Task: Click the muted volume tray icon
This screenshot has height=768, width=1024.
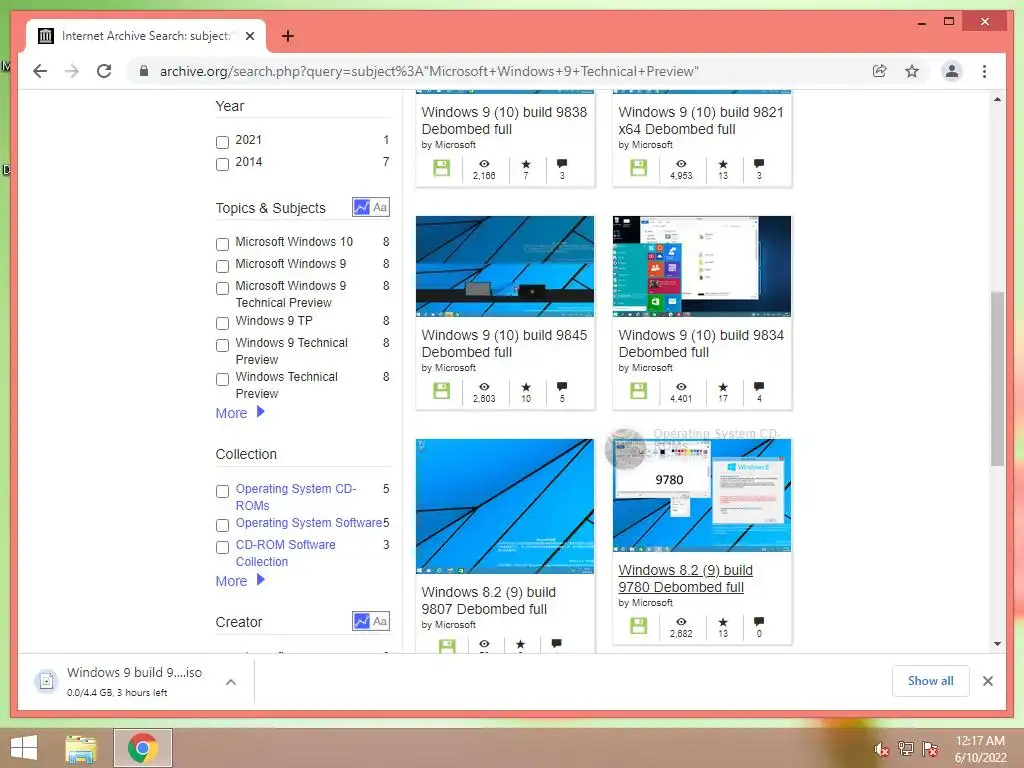Action: pos(881,749)
